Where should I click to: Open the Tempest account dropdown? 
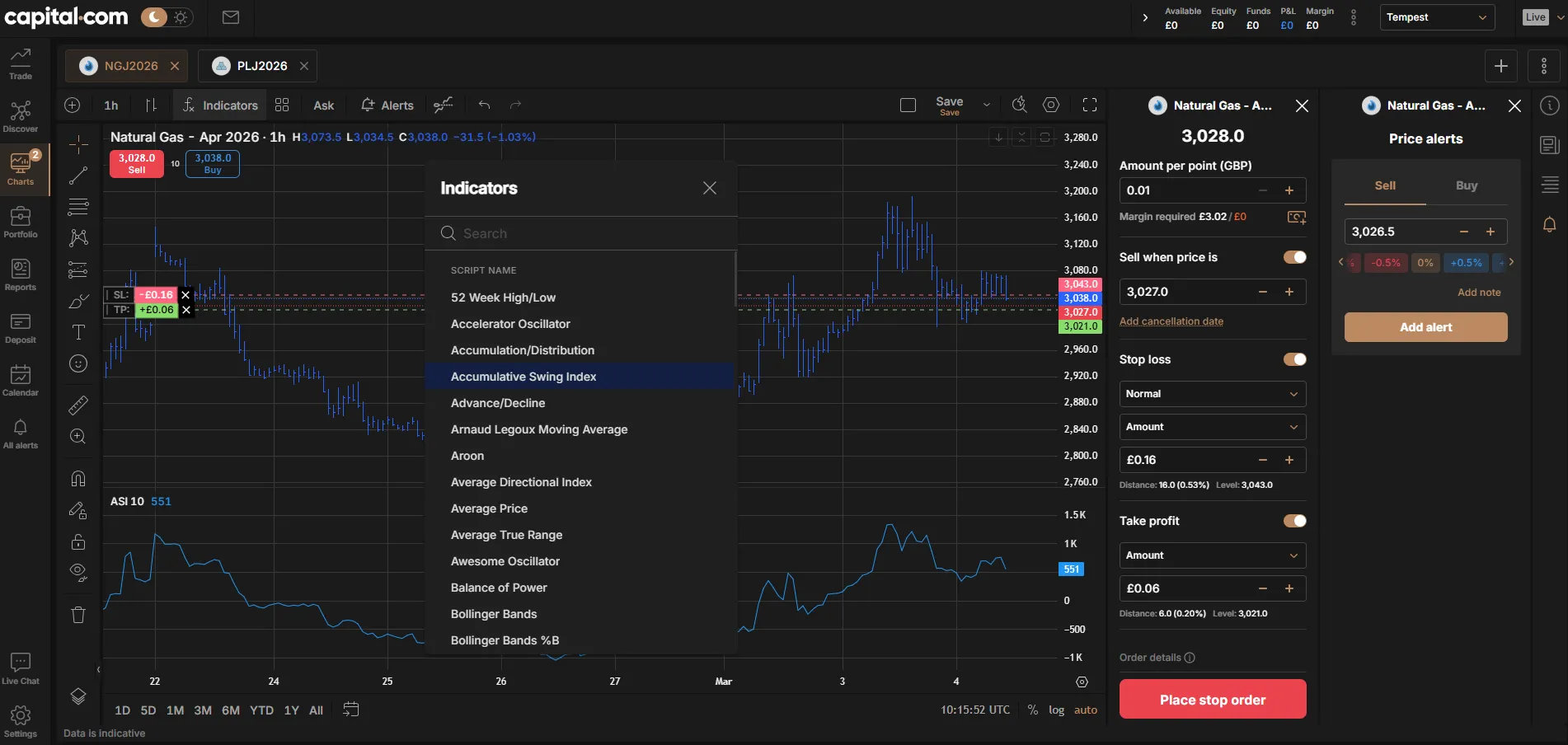pos(1437,17)
